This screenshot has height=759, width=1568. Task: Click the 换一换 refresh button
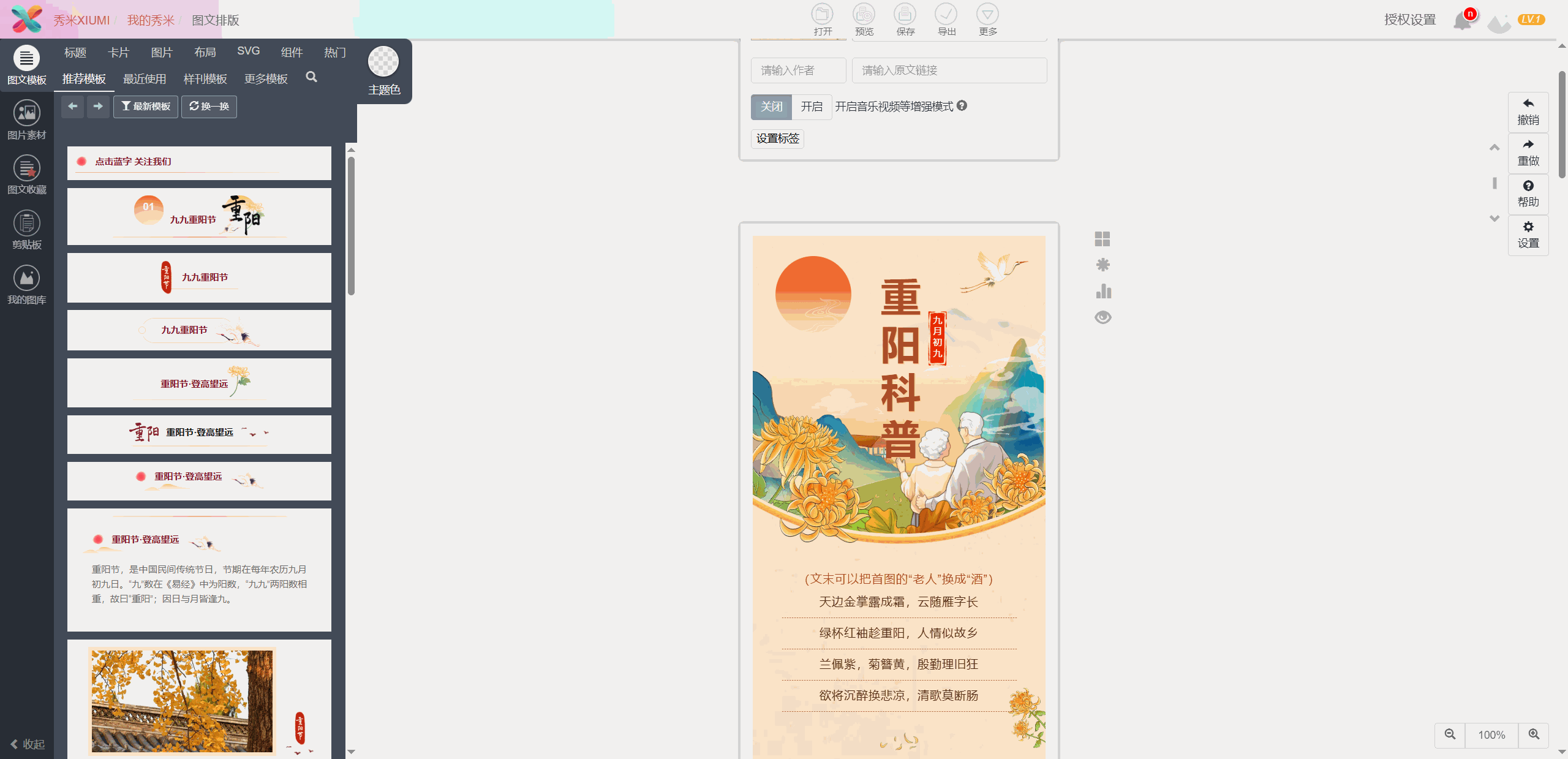(x=209, y=107)
